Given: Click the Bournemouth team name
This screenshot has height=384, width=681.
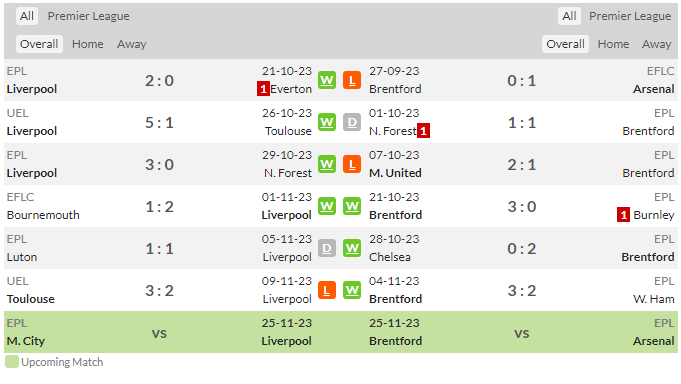Looking at the screenshot, I should [43, 215].
